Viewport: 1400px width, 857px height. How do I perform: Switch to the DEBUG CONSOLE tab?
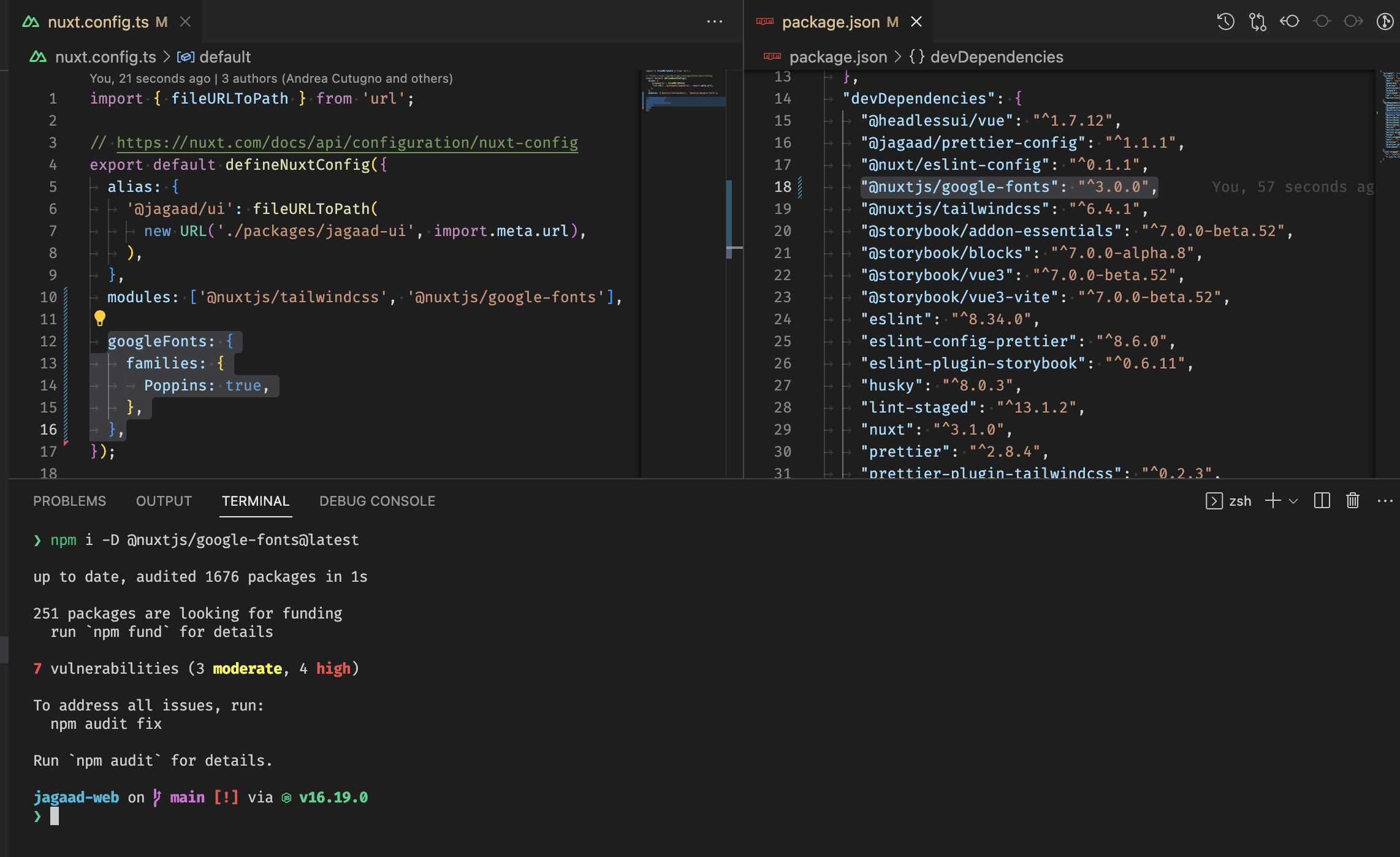377,501
